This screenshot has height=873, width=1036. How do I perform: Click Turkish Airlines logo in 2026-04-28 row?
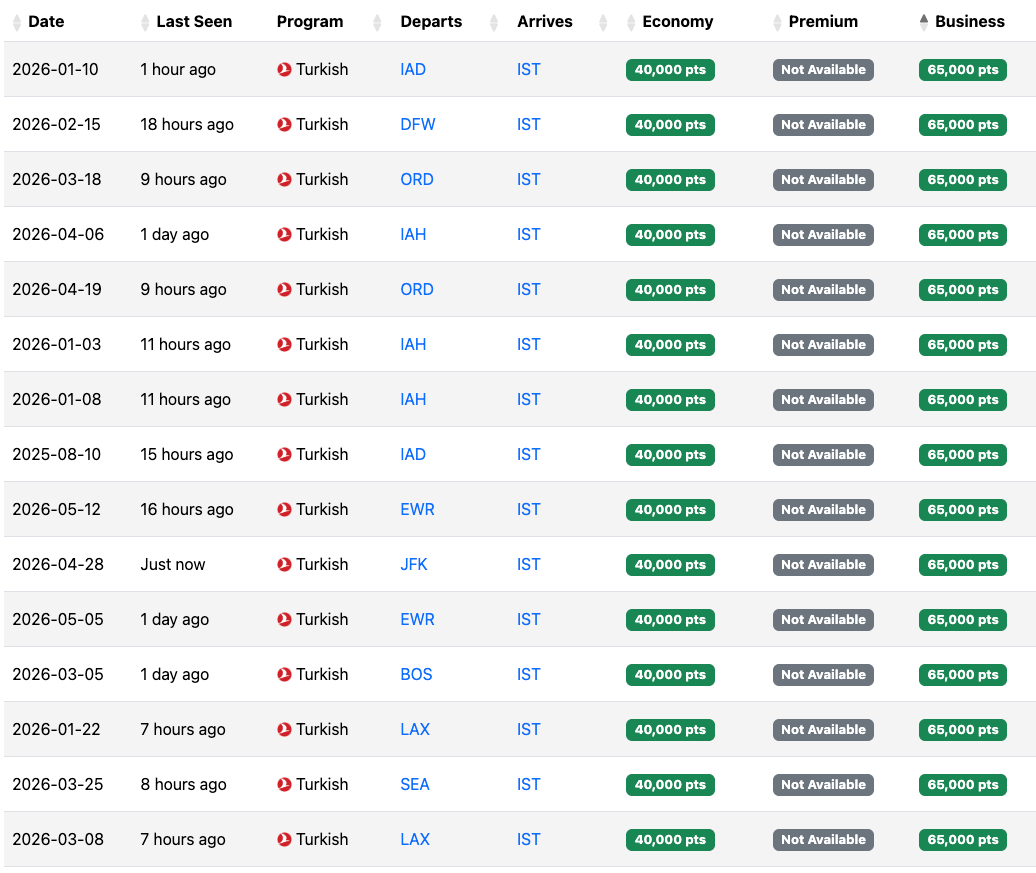(284, 564)
